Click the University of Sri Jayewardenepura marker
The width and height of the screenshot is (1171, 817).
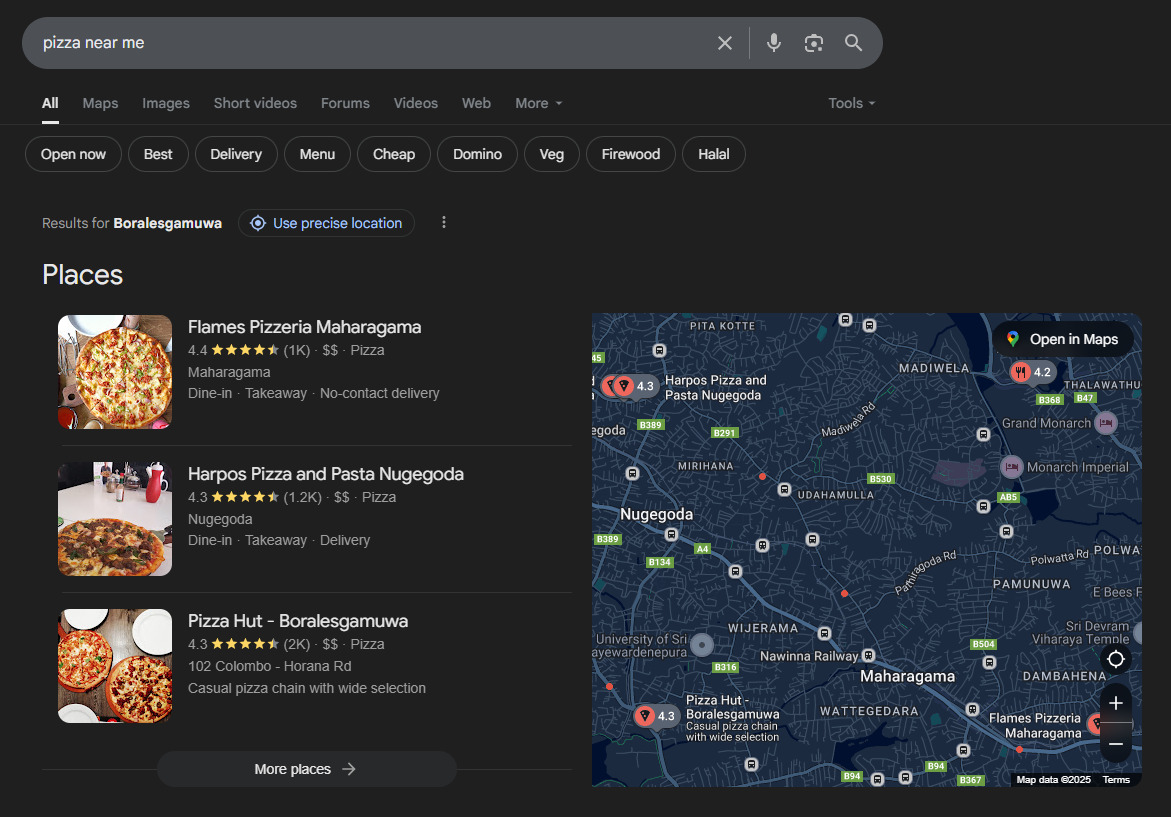pyautogui.click(x=701, y=644)
